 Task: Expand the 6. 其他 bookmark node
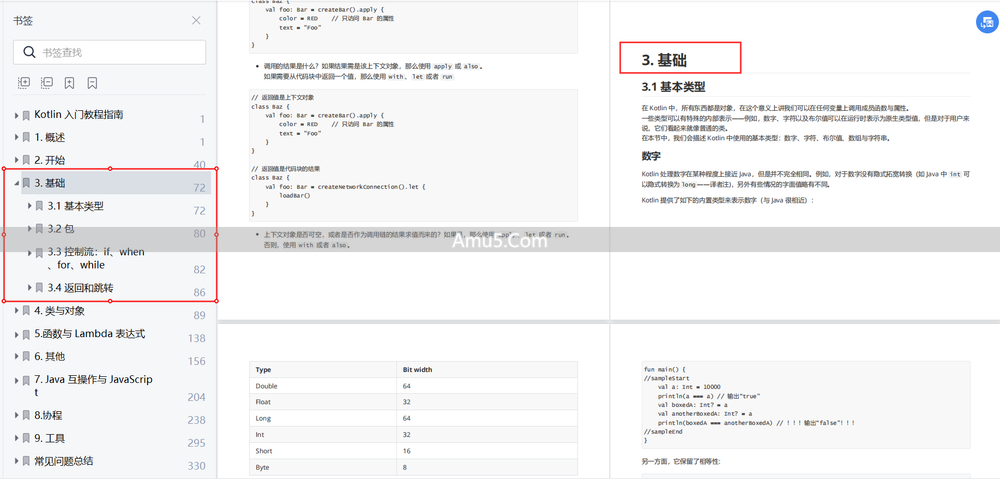(x=17, y=357)
